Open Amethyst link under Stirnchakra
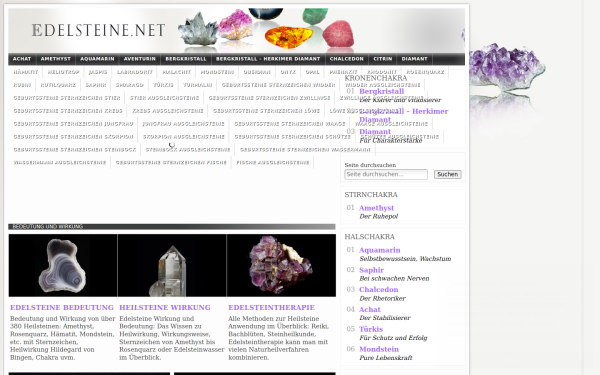 [x=377, y=208]
